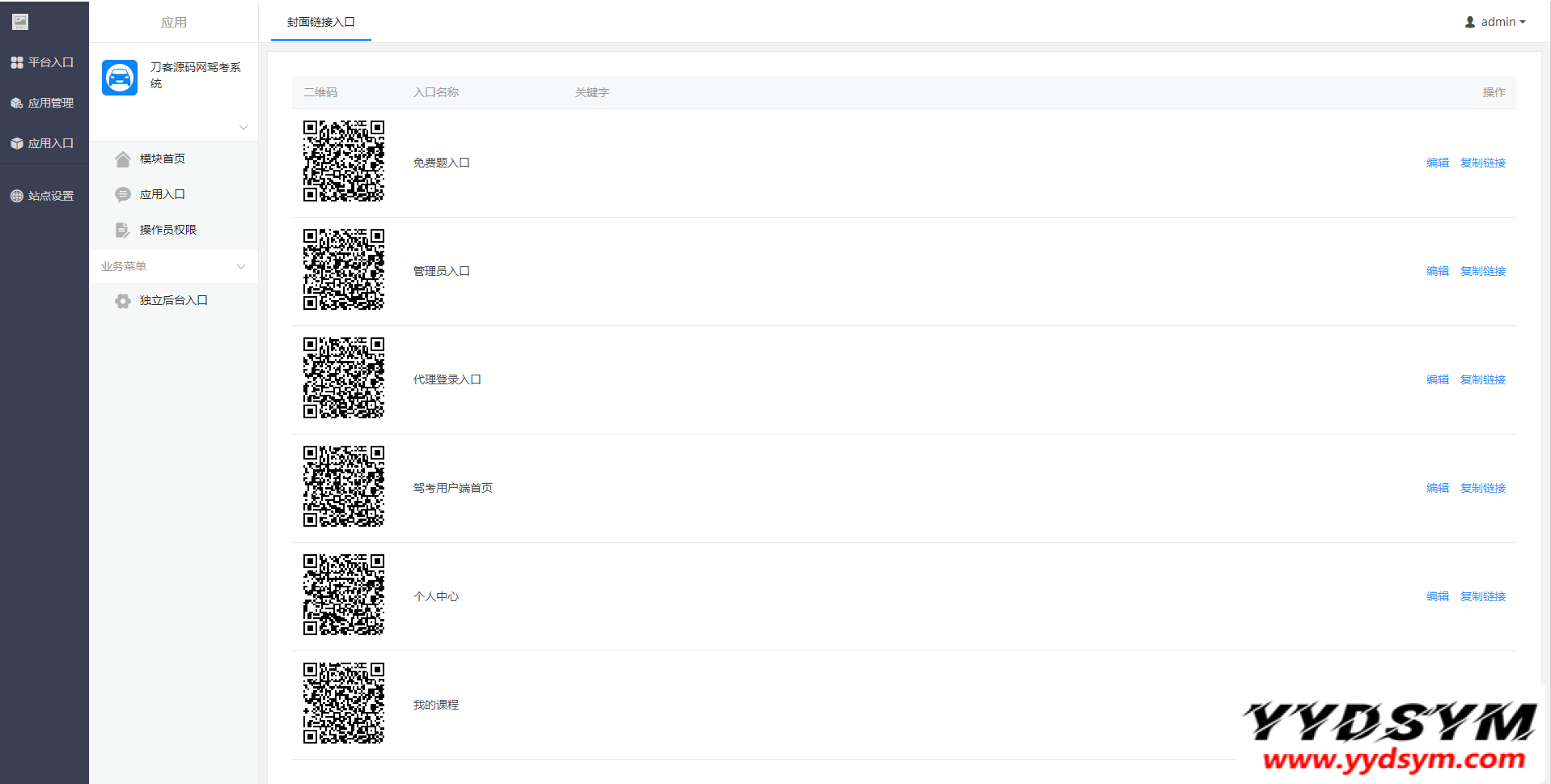Copy link for 管理员入口
The image size is (1551, 784).
(1483, 271)
